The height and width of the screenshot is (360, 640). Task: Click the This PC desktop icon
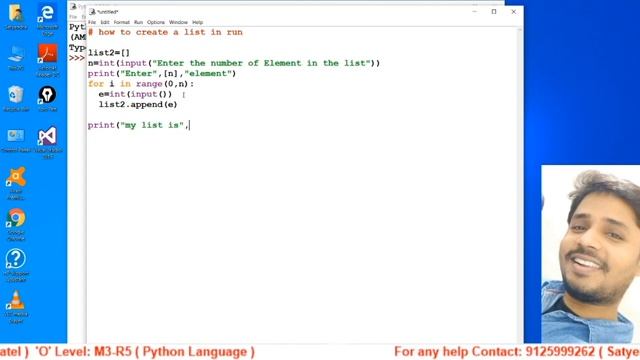[16, 58]
